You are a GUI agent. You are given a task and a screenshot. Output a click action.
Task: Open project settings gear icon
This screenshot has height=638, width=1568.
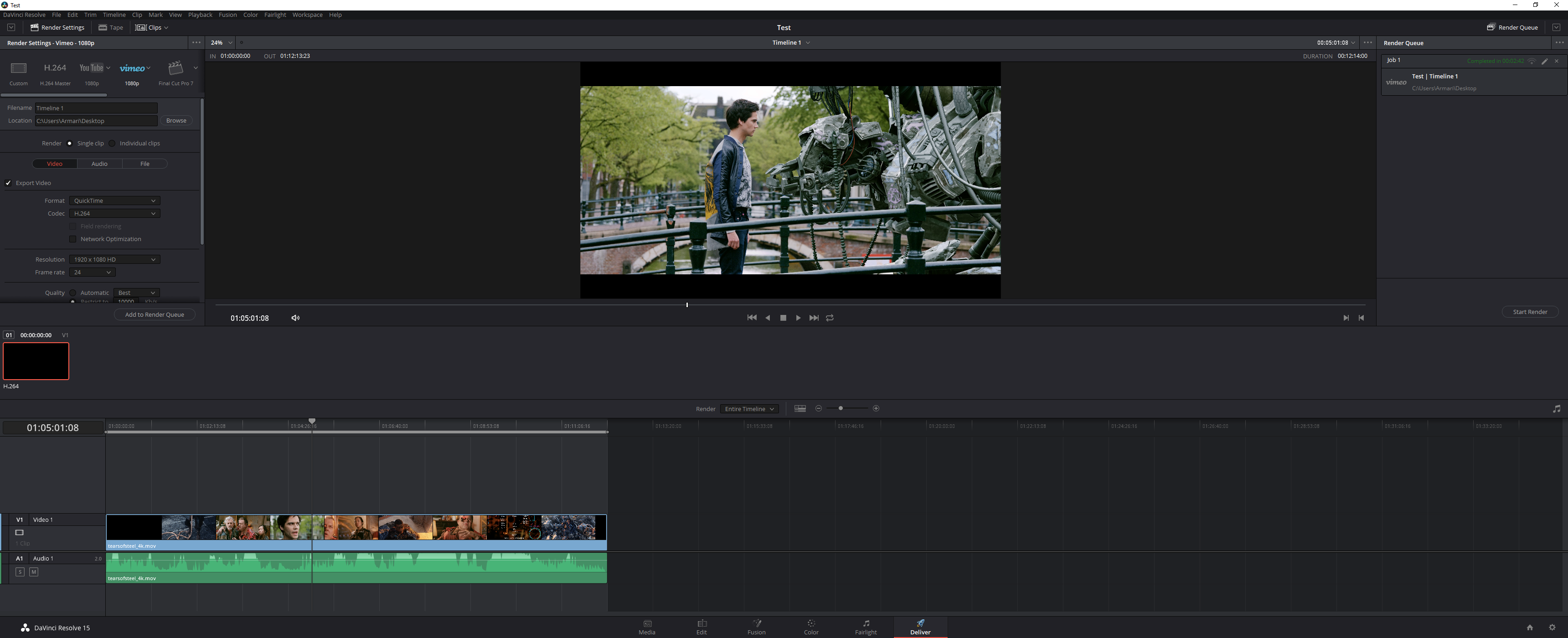(x=1552, y=628)
